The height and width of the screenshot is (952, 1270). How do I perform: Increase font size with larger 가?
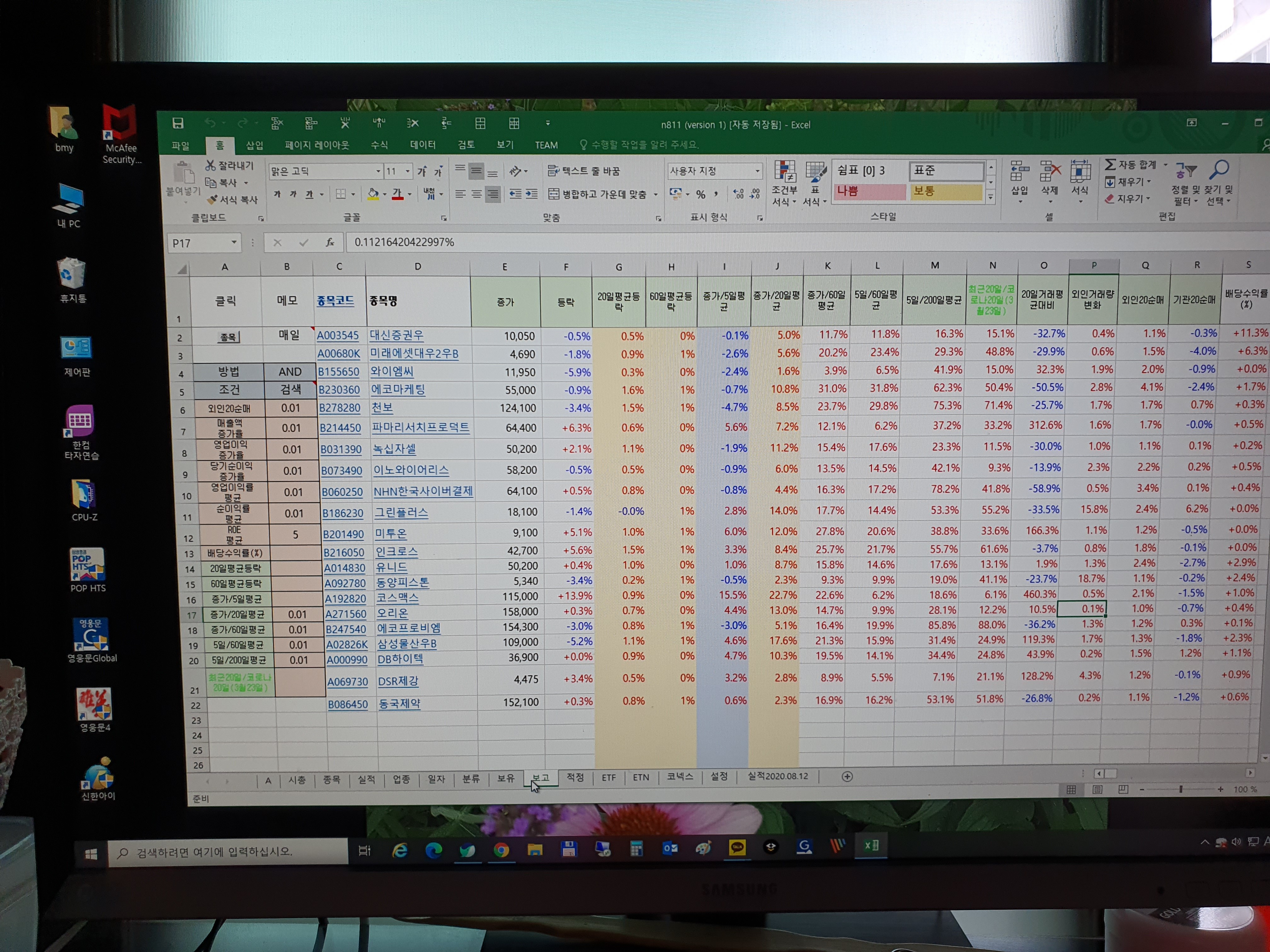tap(422, 171)
